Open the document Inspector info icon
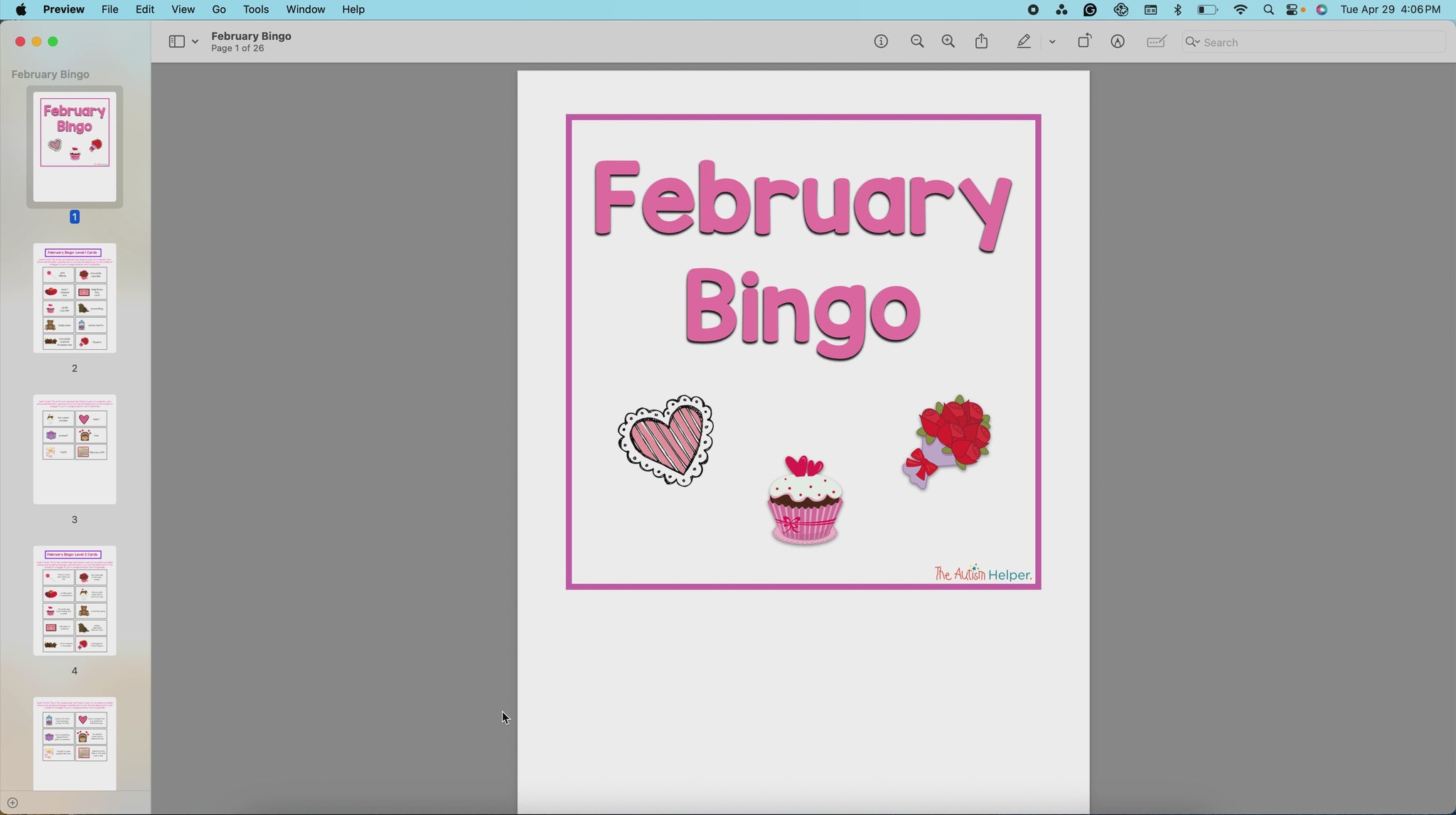Screen dimensions: 1456x815 881,42
